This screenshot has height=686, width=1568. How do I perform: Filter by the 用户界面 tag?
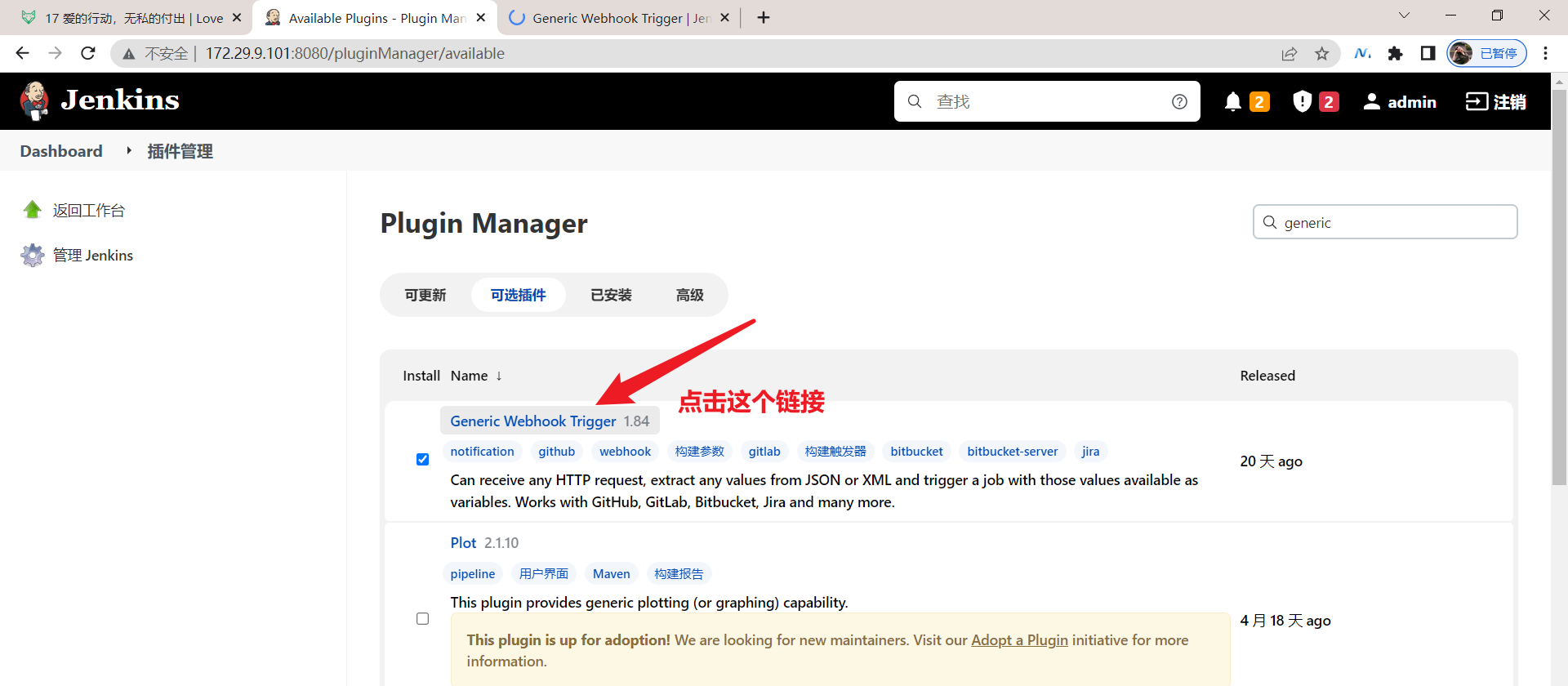[x=543, y=573]
